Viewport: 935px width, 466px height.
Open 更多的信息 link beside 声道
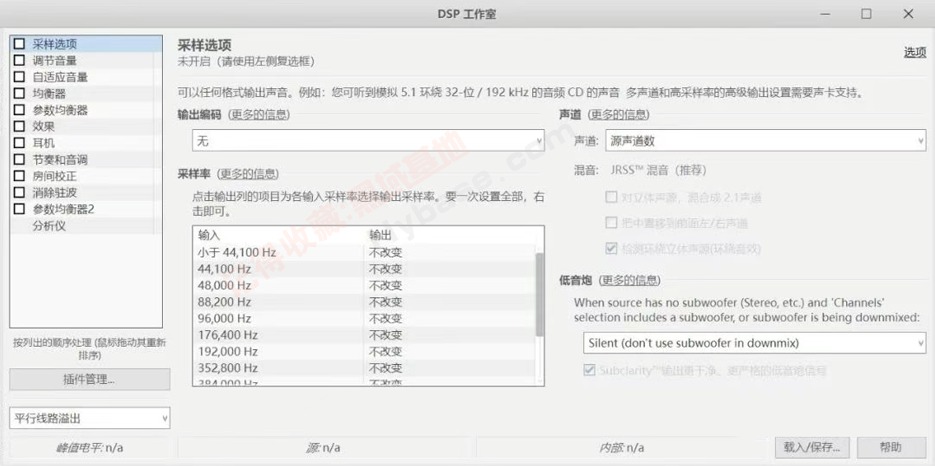coord(619,115)
